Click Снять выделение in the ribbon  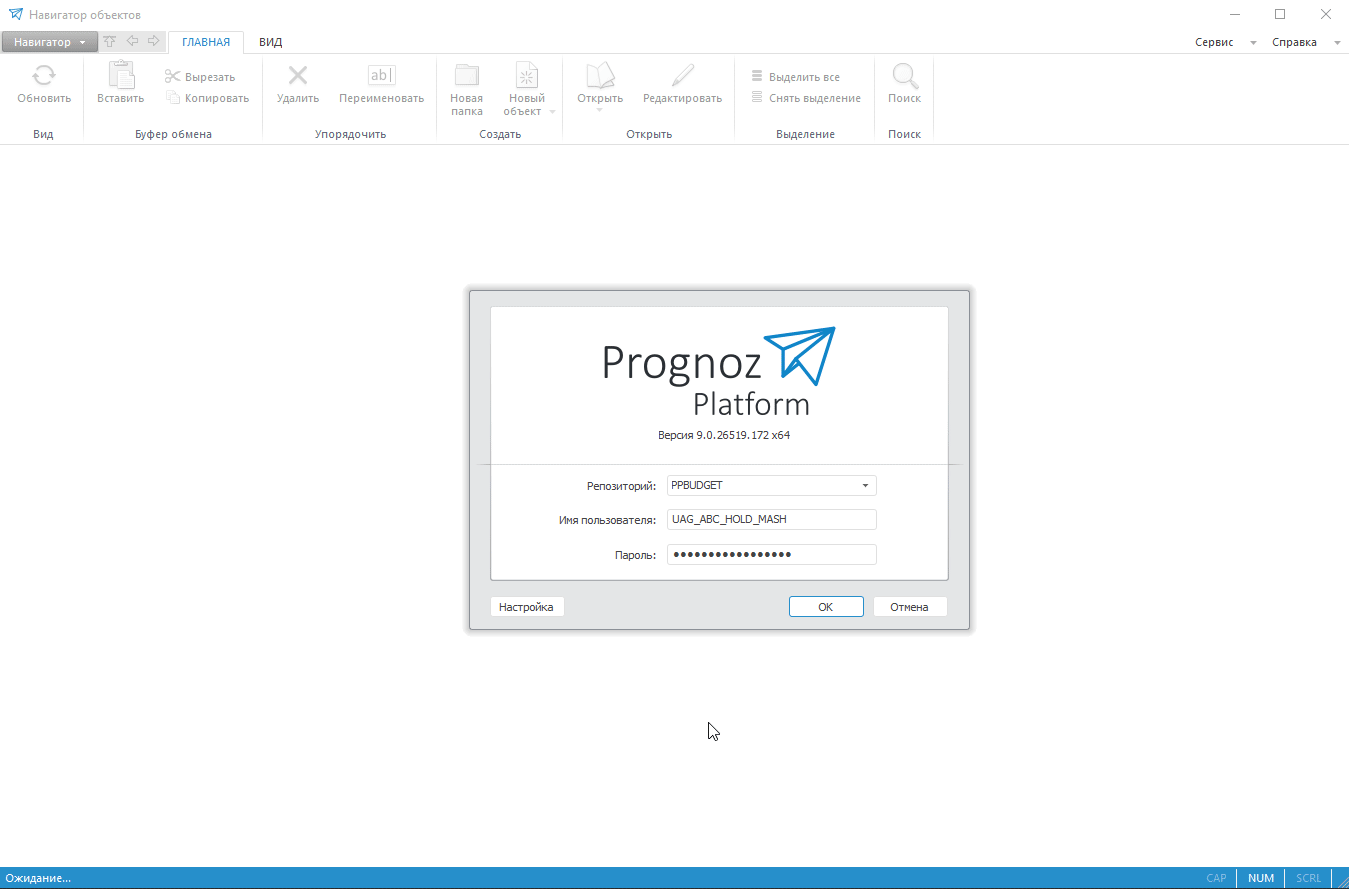(806, 98)
